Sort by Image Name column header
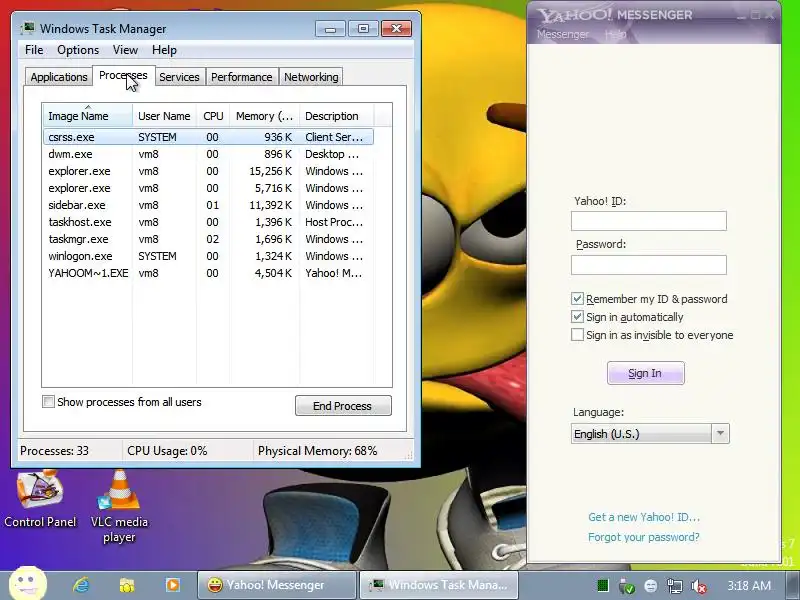Screen dimensions: 800x600 point(88,116)
